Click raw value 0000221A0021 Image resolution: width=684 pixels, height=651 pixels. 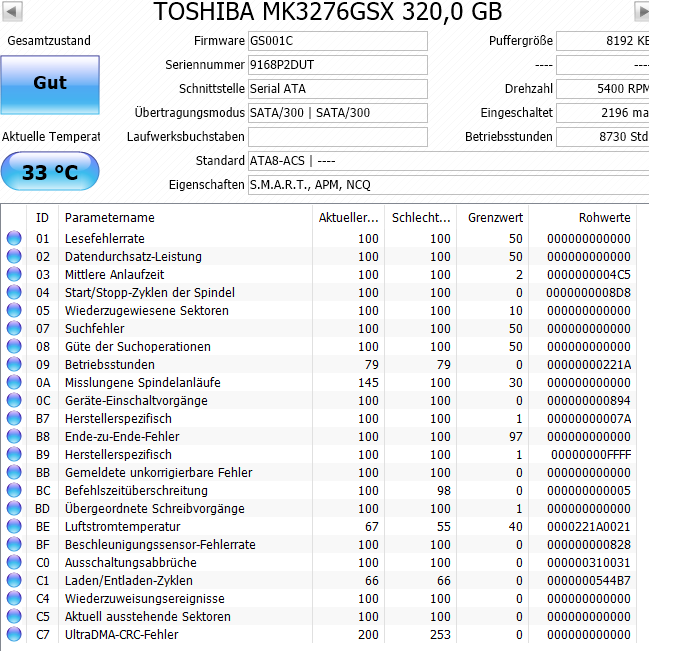[589, 527]
